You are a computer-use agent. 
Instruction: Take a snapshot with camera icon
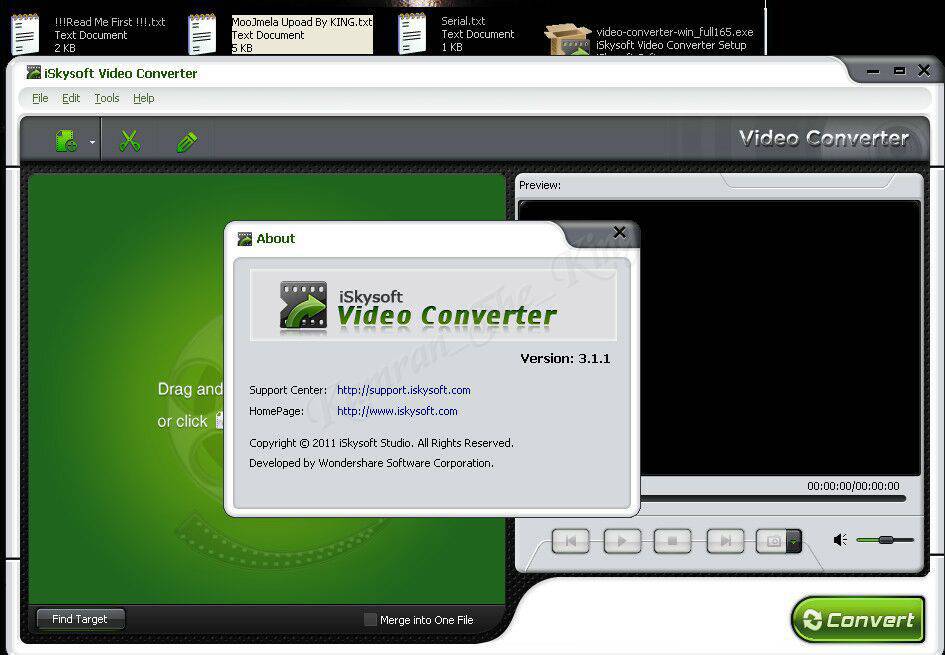click(x=773, y=541)
